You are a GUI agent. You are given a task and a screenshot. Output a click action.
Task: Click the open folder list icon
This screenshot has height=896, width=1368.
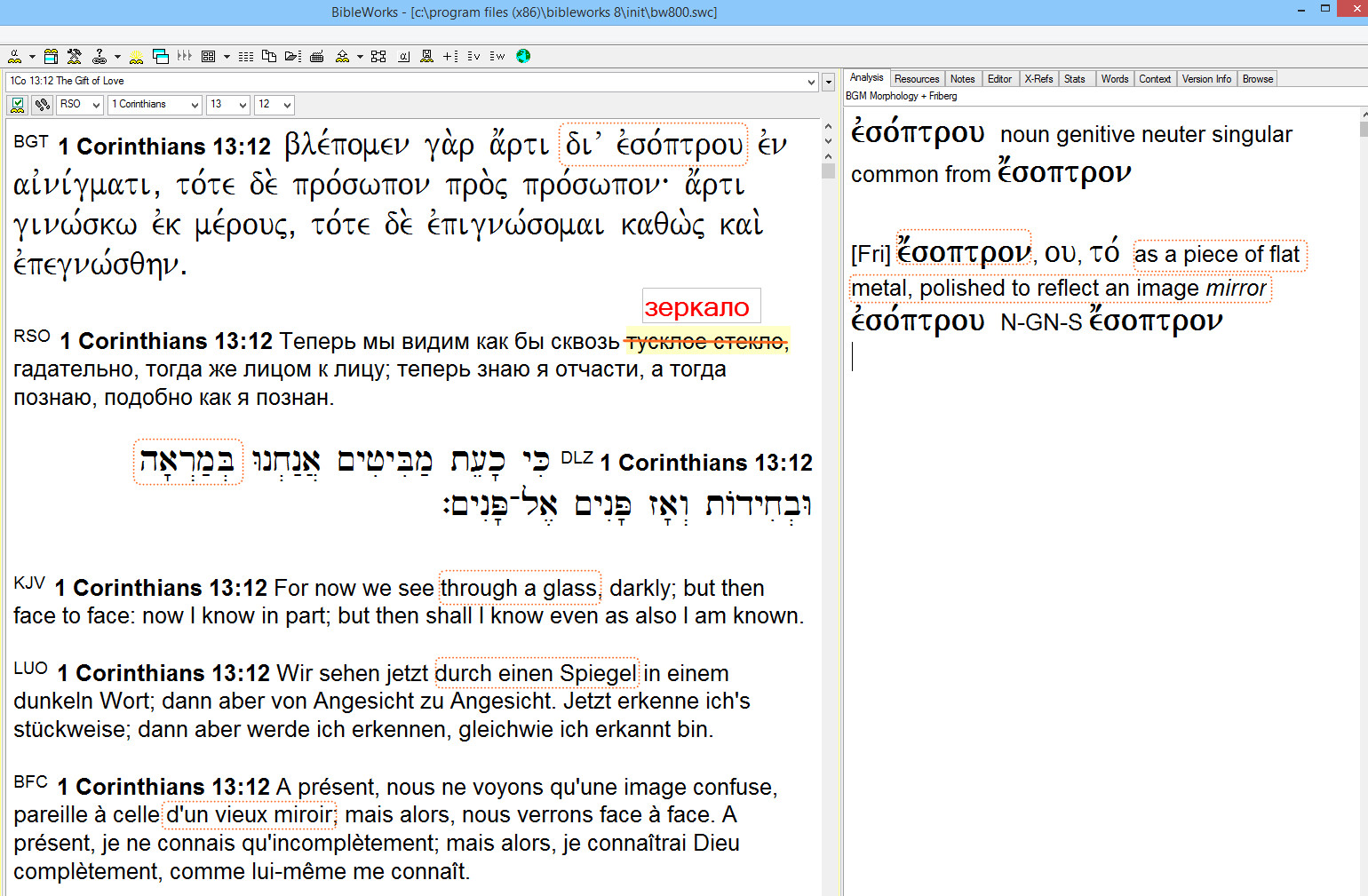293,57
